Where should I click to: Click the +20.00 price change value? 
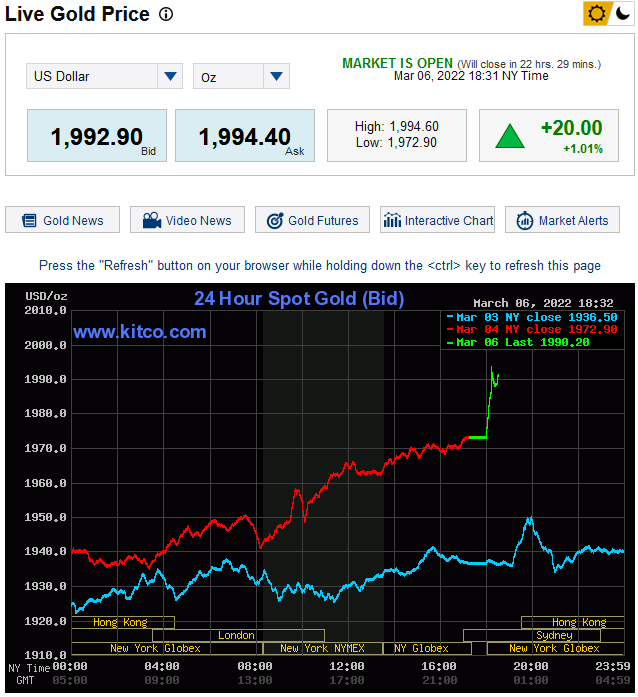572,128
